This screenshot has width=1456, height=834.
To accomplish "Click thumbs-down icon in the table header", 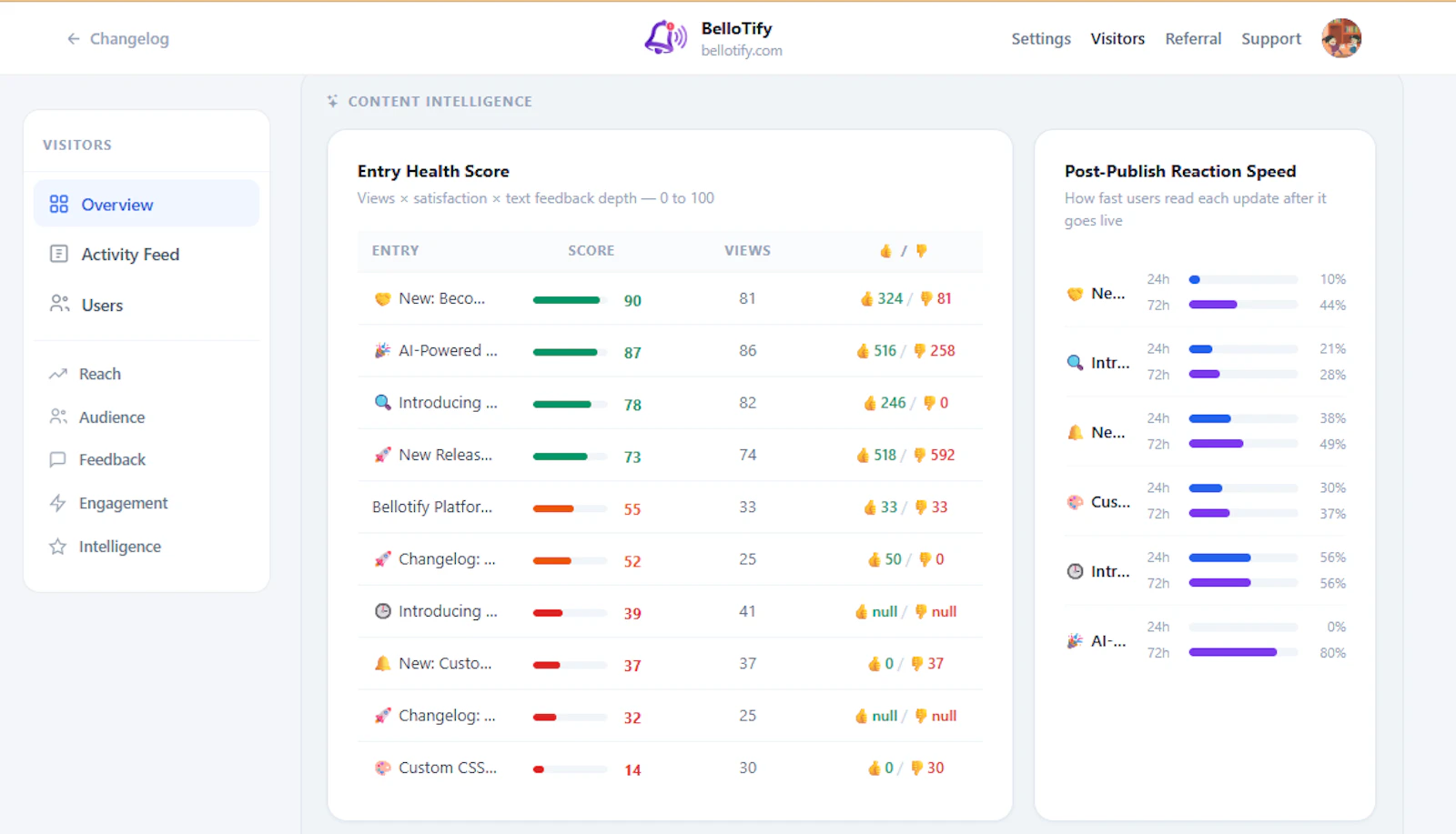I will [x=922, y=251].
